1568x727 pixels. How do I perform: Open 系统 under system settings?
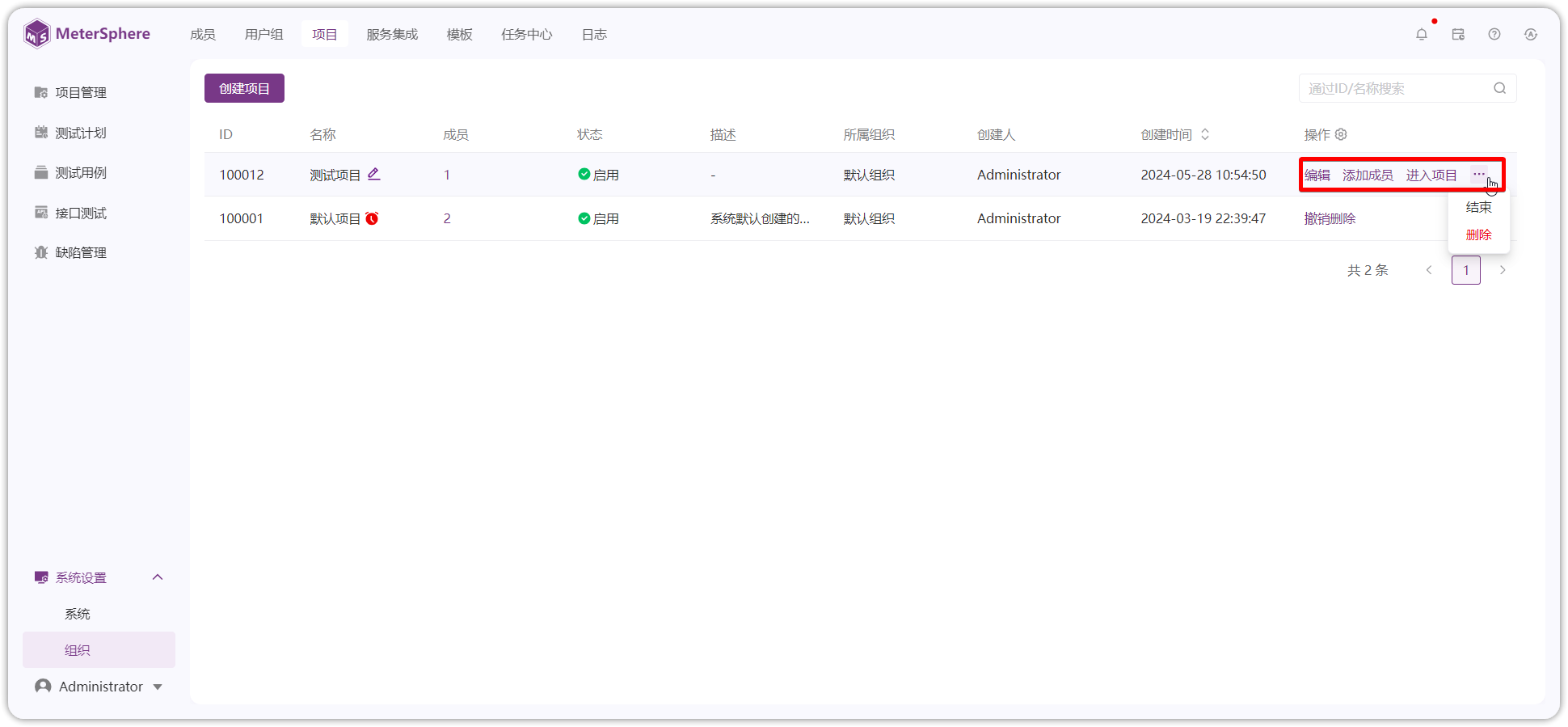78,614
